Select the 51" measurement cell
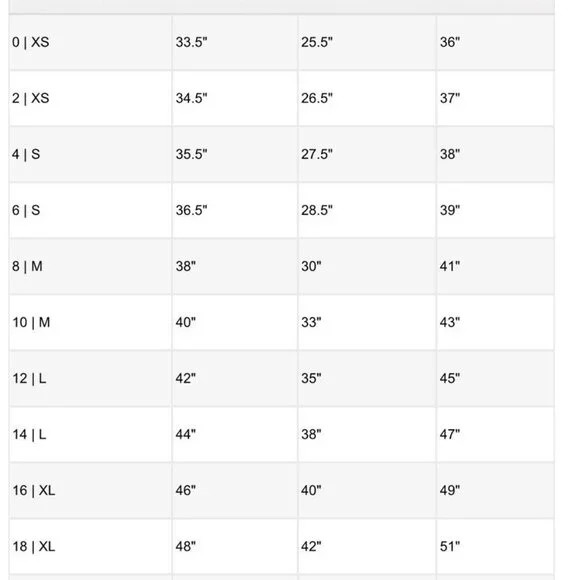Viewport: 580px width, 580px height. pos(495,546)
